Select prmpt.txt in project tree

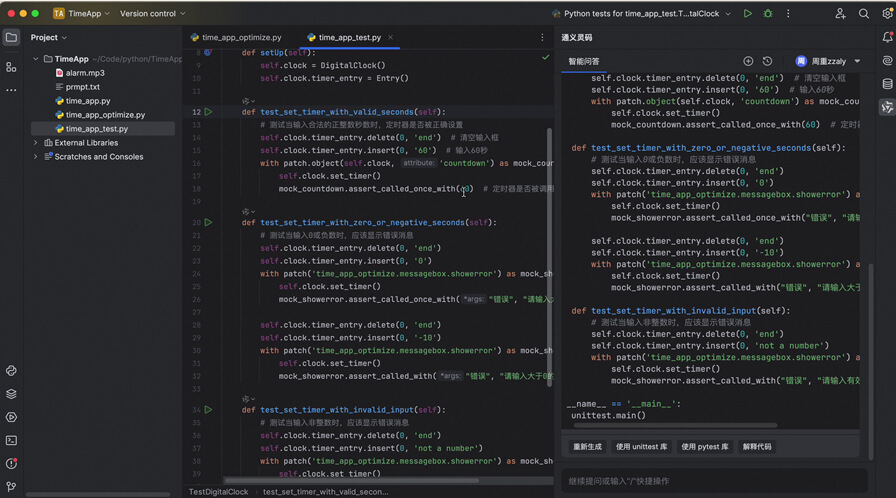click(x=82, y=87)
